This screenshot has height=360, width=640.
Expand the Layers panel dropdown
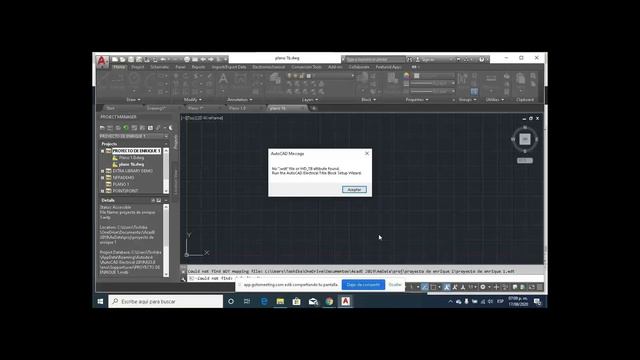pyautogui.click(x=310, y=100)
